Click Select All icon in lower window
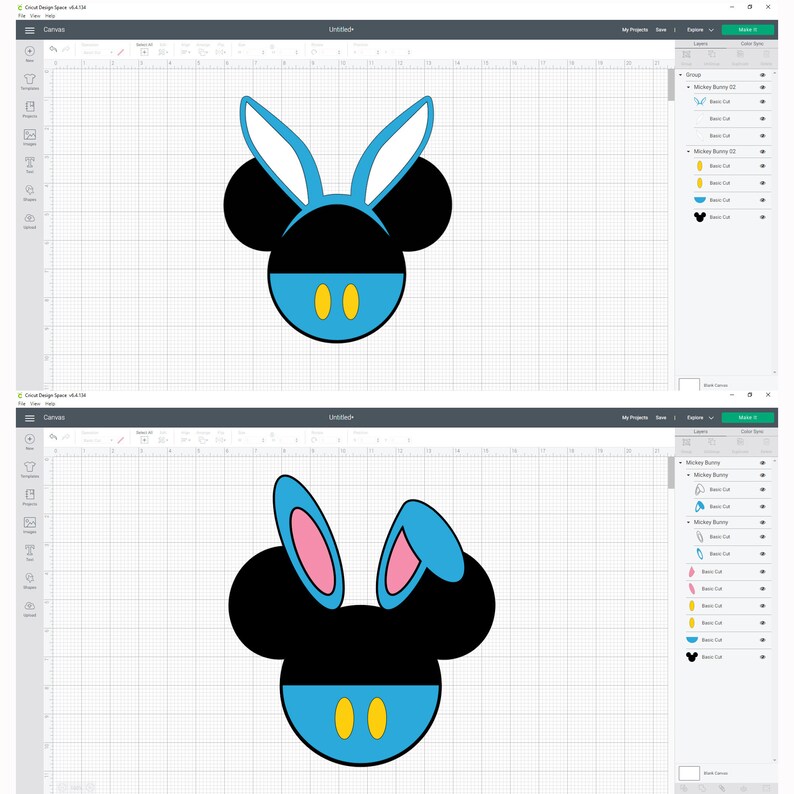Screen dimensions: 794x794 point(144,438)
